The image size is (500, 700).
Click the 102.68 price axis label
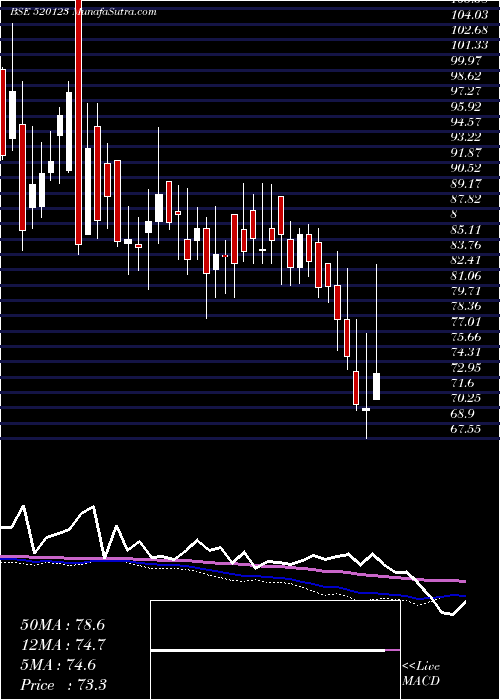tap(470, 30)
